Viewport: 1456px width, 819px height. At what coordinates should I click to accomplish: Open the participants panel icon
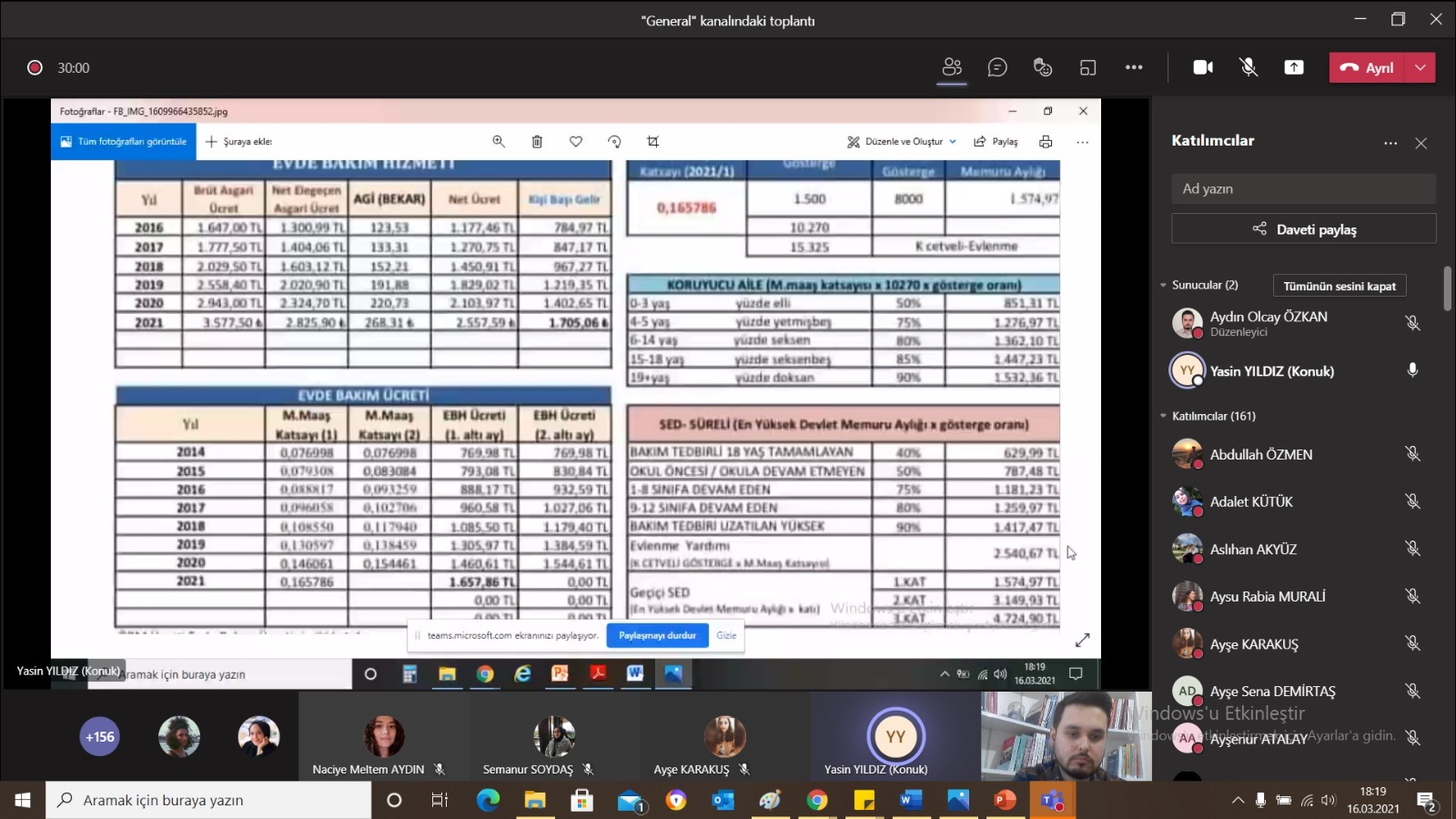click(x=952, y=67)
